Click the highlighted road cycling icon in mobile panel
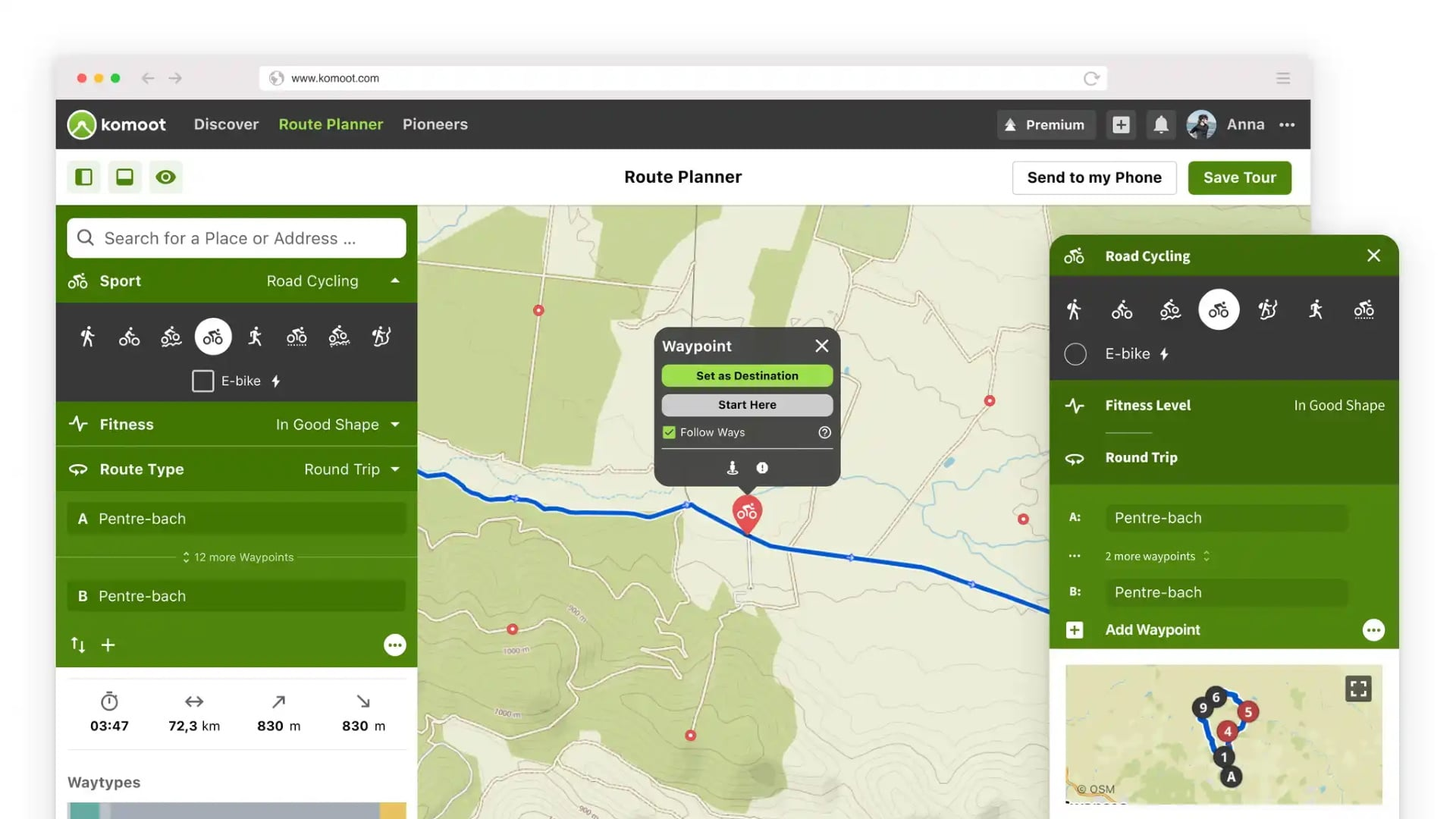The height and width of the screenshot is (819, 1456). [1219, 309]
